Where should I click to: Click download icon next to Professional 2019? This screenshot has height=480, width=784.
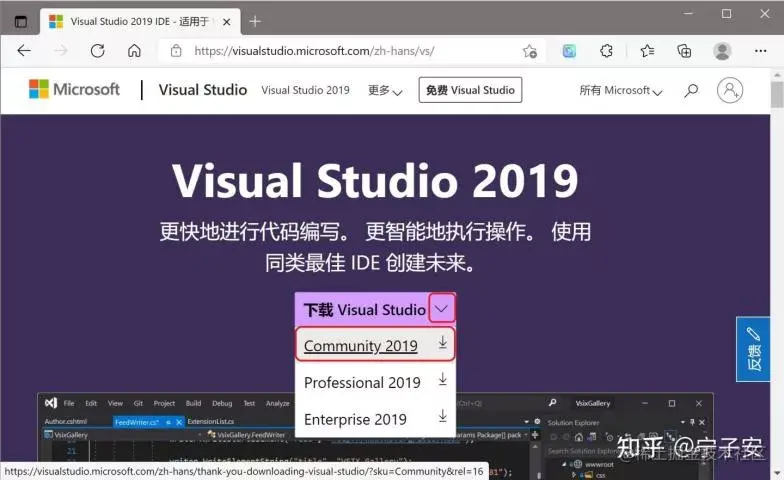click(x=442, y=380)
